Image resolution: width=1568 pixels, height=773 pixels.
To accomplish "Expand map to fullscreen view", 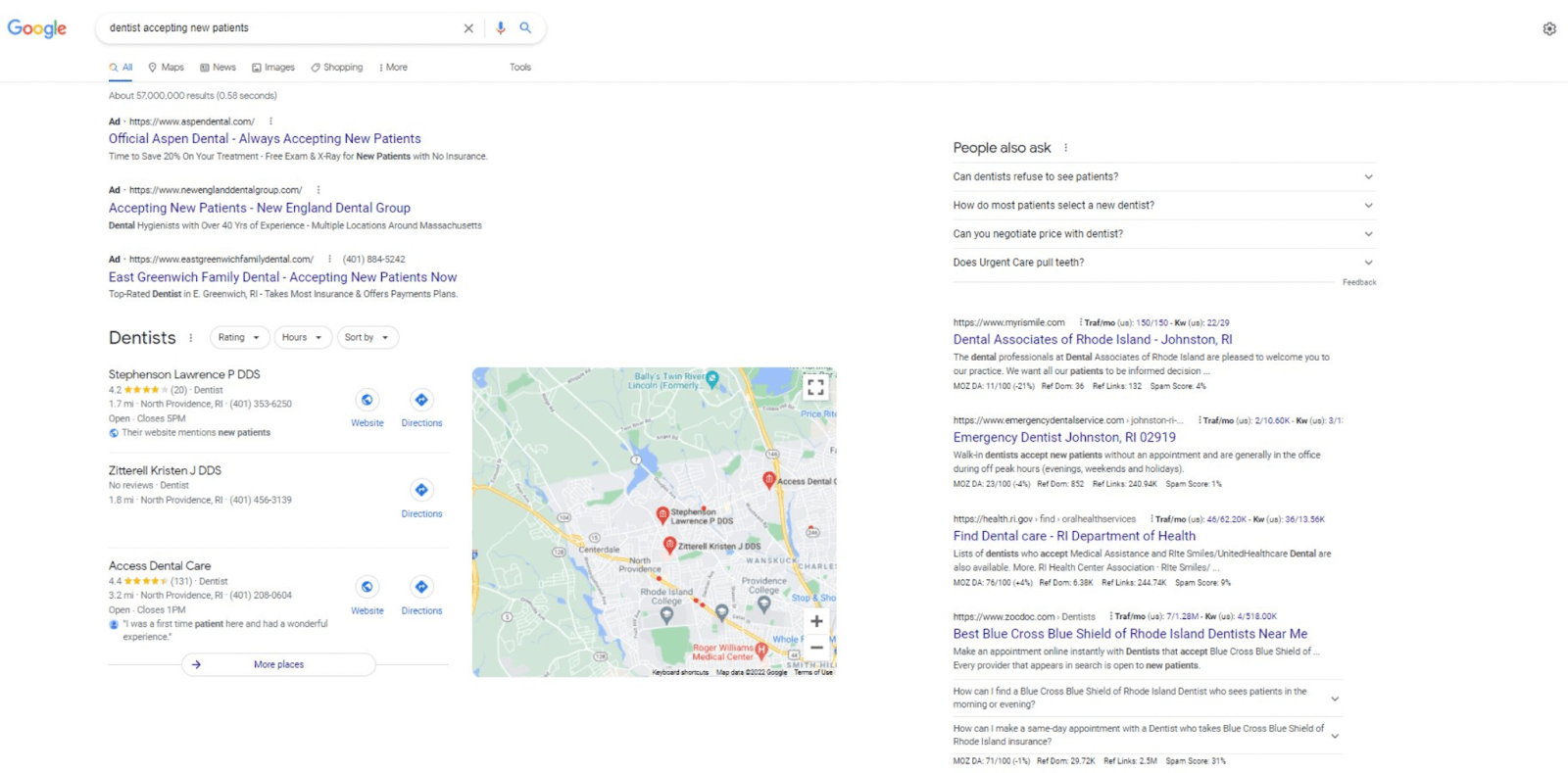I will click(815, 387).
